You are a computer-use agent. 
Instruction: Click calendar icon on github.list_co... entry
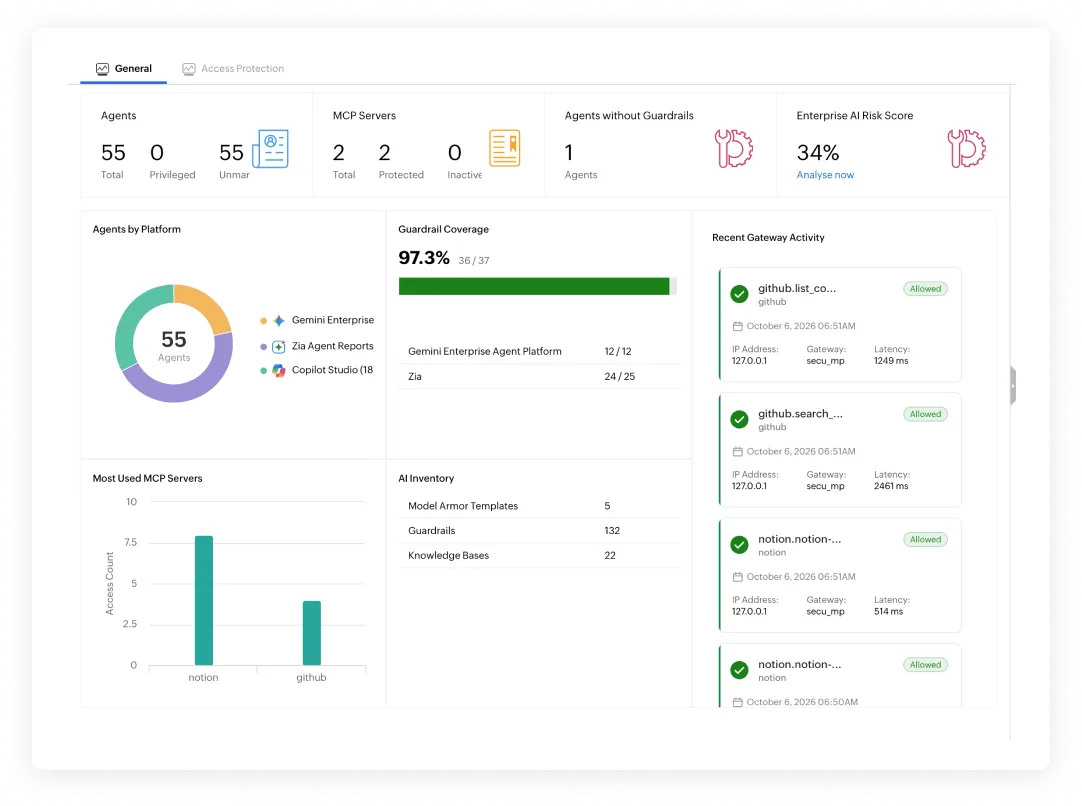click(x=738, y=326)
